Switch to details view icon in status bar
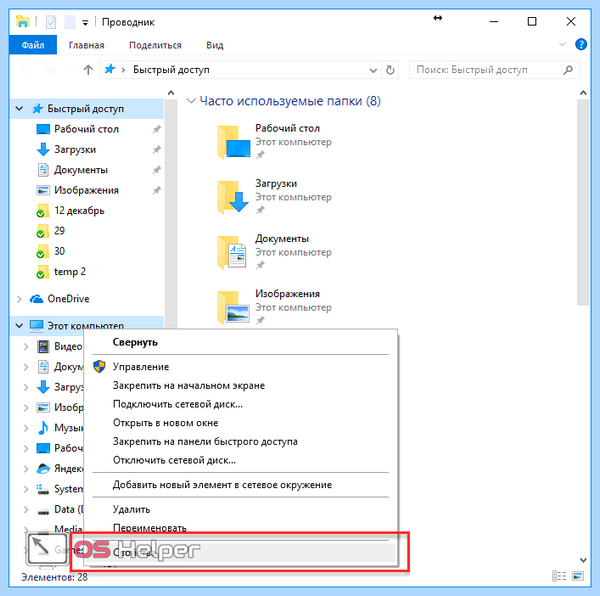The image size is (600, 596). click(x=559, y=576)
